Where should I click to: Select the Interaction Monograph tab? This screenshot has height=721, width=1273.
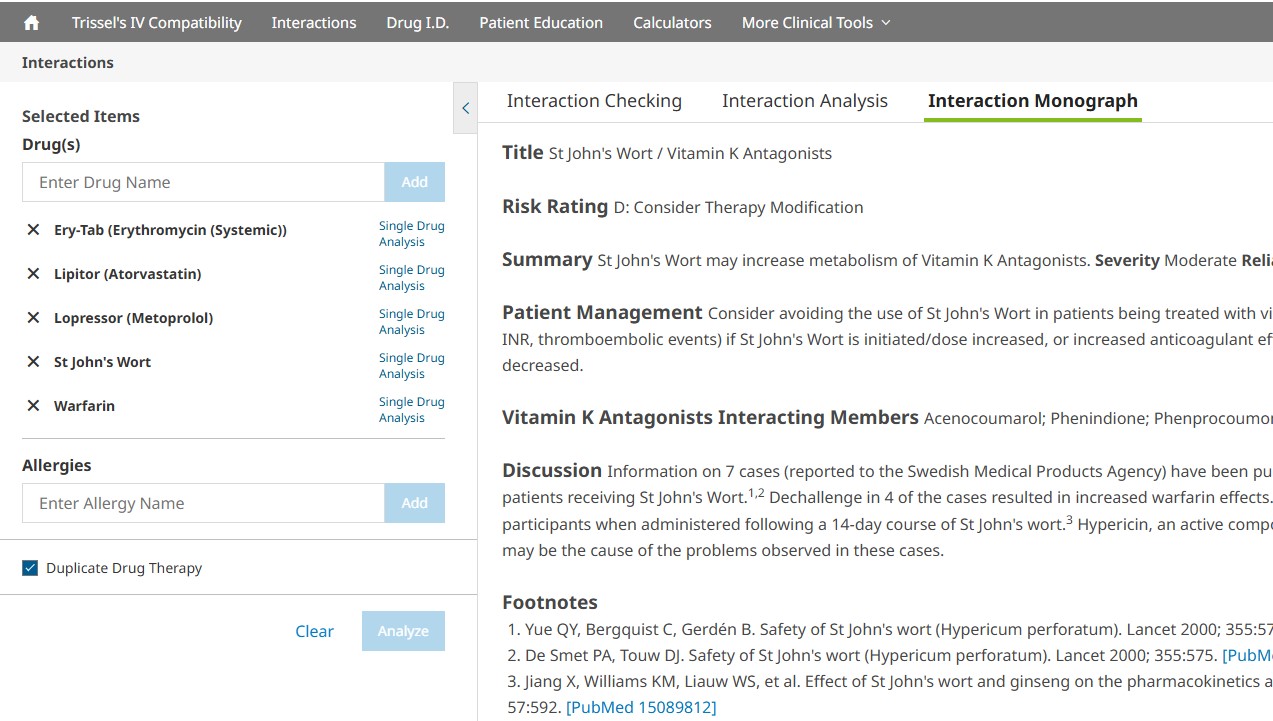point(1032,101)
